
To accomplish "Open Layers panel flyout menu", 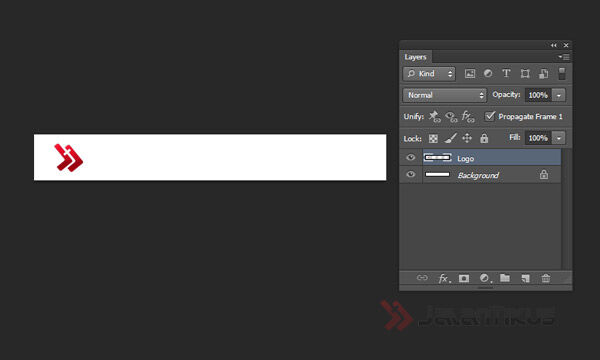I will coord(564,57).
